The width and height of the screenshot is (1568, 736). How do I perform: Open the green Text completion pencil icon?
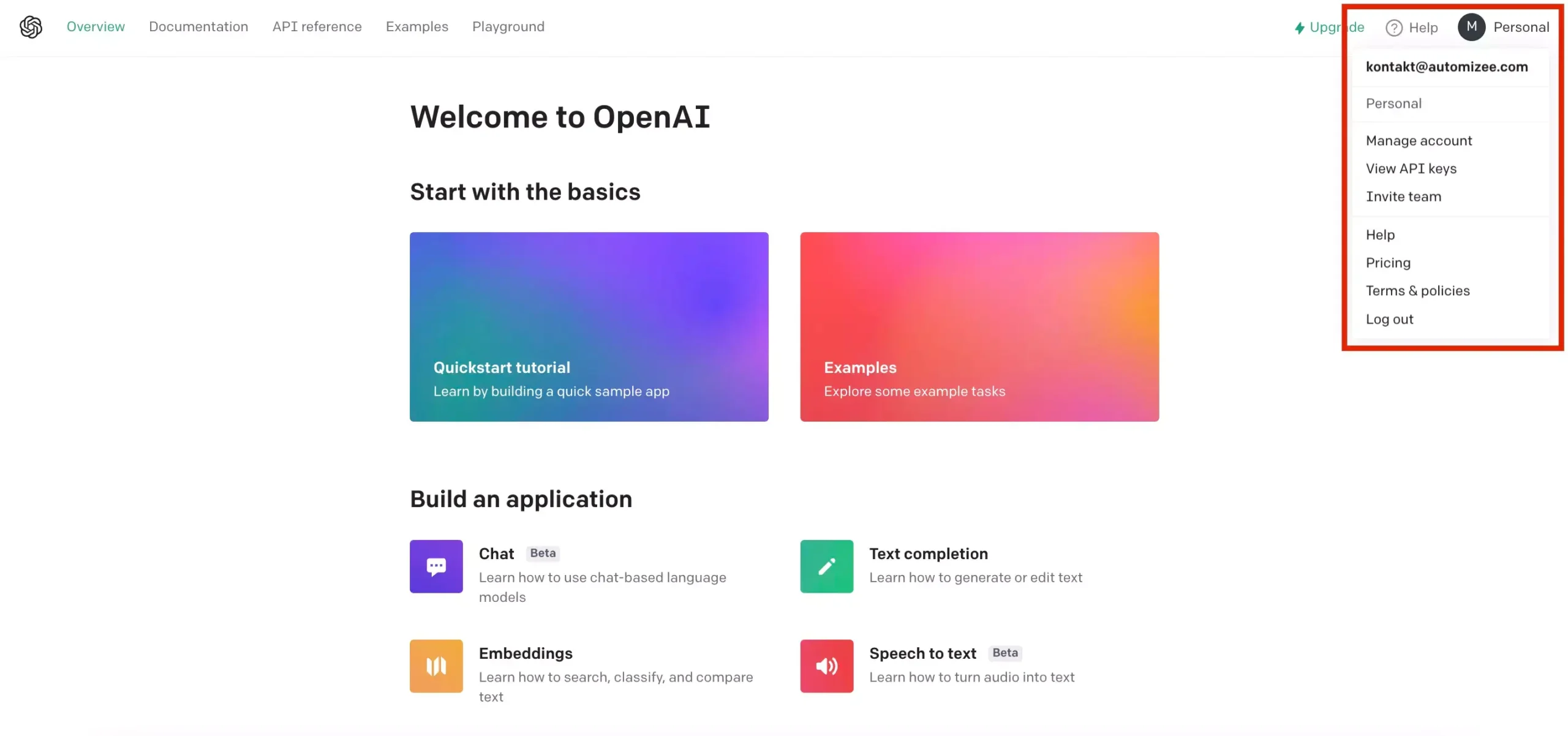click(x=826, y=566)
